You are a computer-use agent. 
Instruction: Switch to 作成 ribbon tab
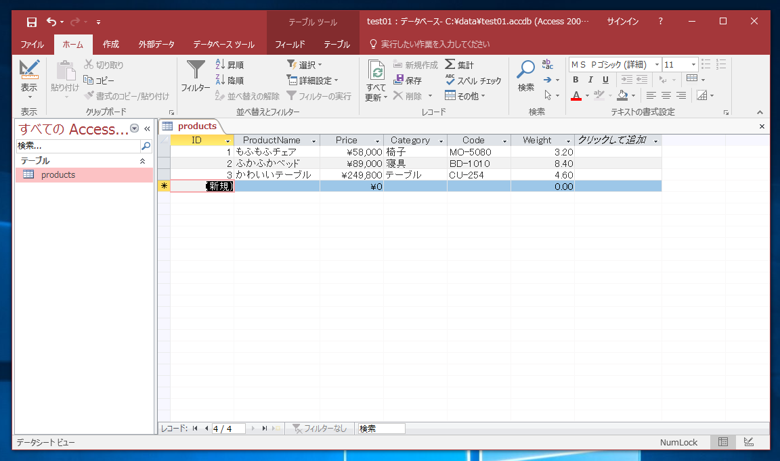111,44
